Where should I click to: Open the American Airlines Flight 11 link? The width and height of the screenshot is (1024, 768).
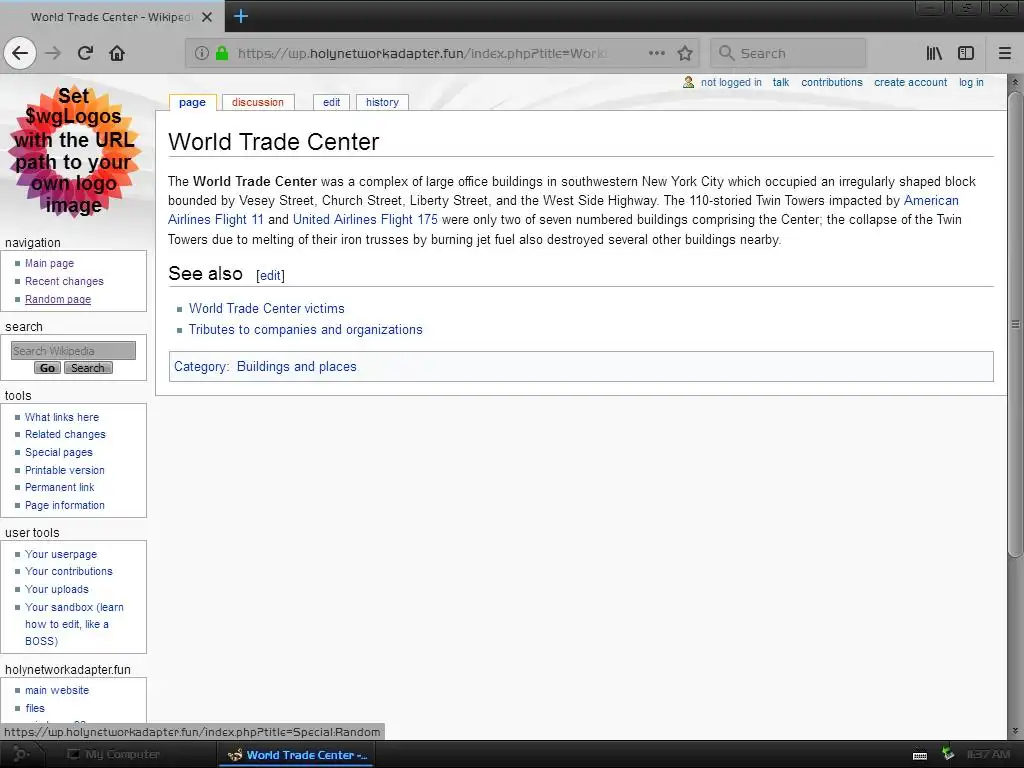[x=931, y=200]
